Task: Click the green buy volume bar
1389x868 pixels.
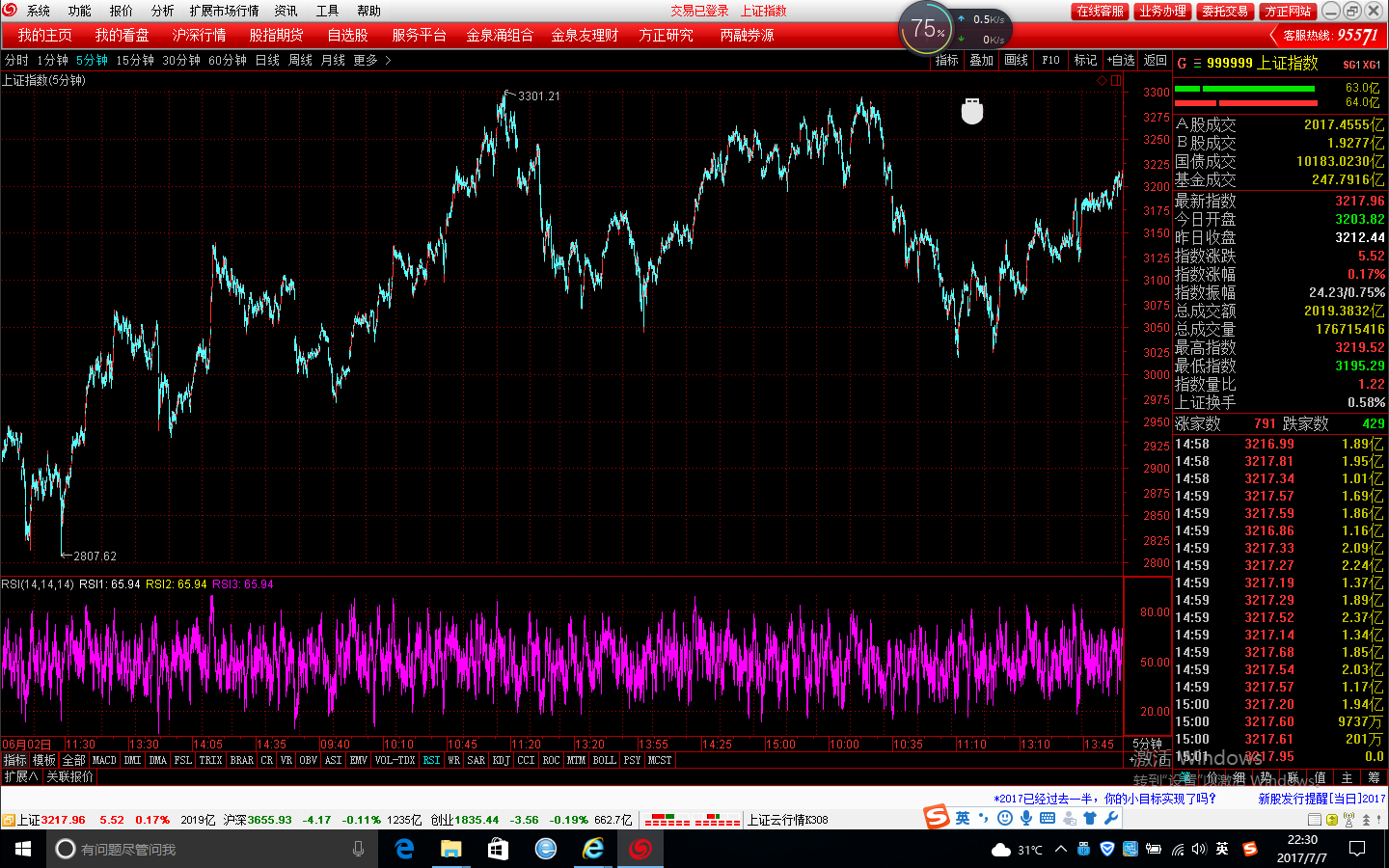Action: point(1245,89)
